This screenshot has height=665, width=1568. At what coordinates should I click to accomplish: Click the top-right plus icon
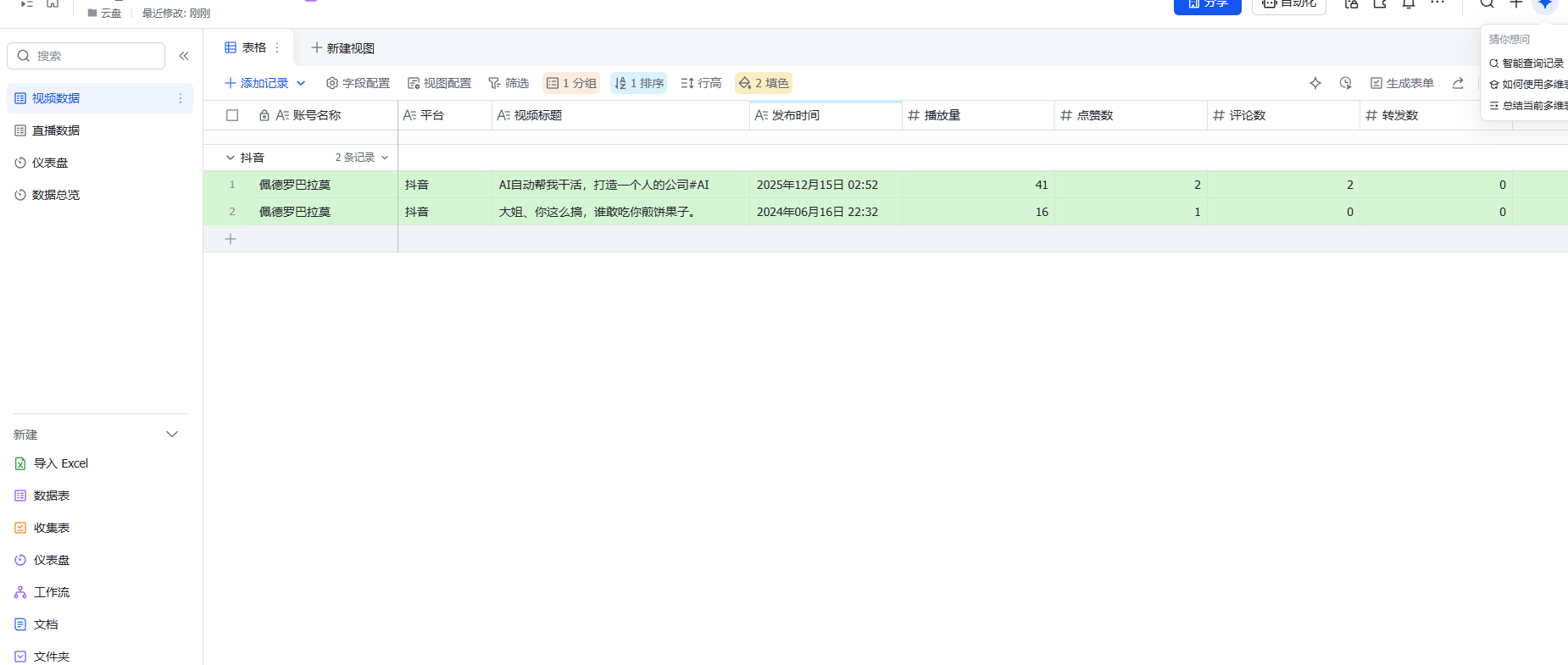click(1516, 4)
